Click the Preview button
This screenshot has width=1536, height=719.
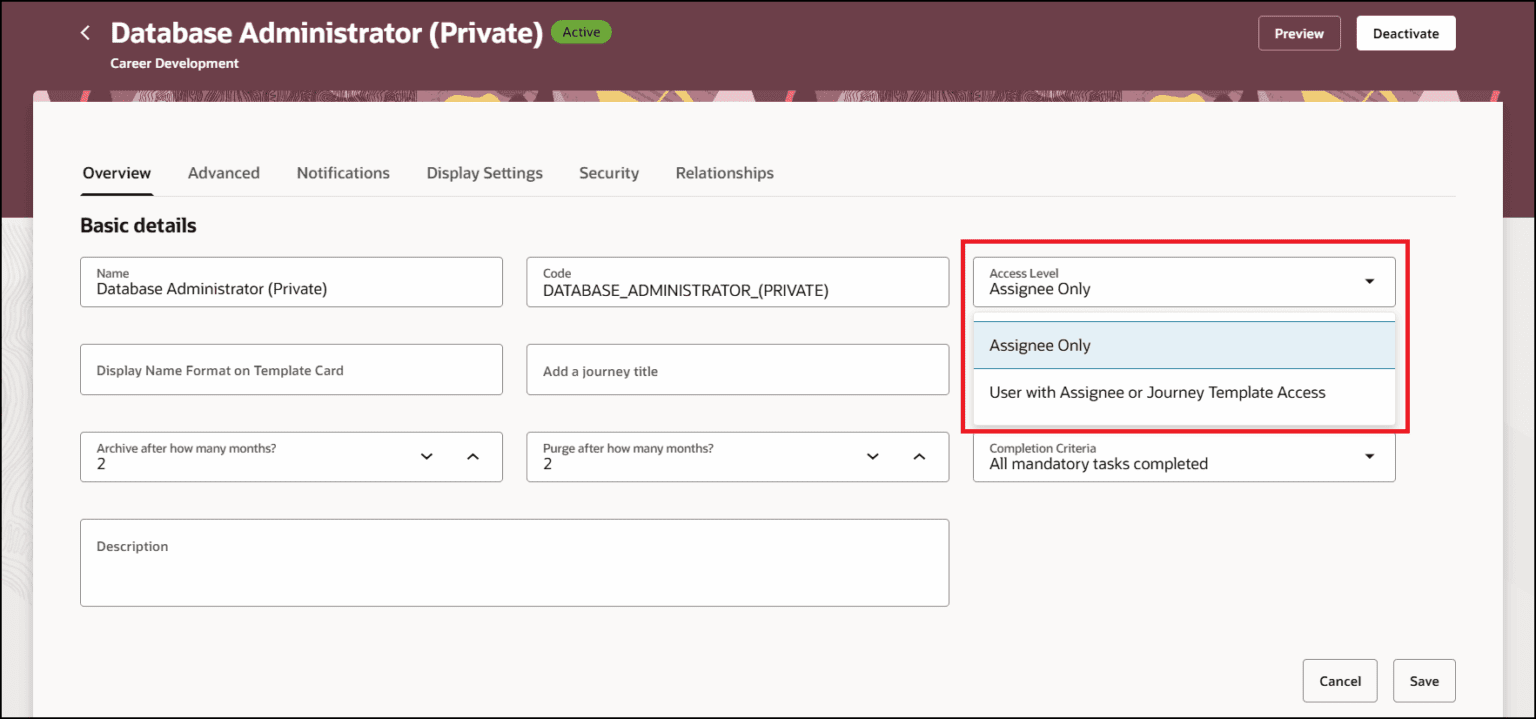pos(1298,32)
